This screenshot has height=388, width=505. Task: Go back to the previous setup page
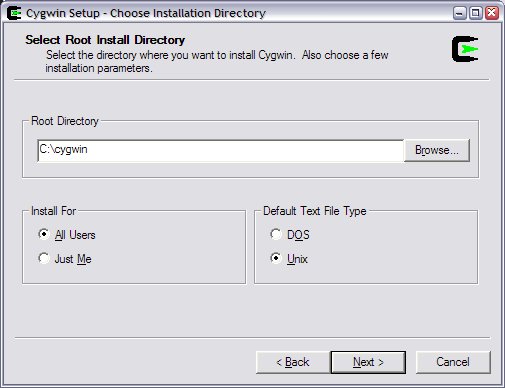click(x=293, y=362)
